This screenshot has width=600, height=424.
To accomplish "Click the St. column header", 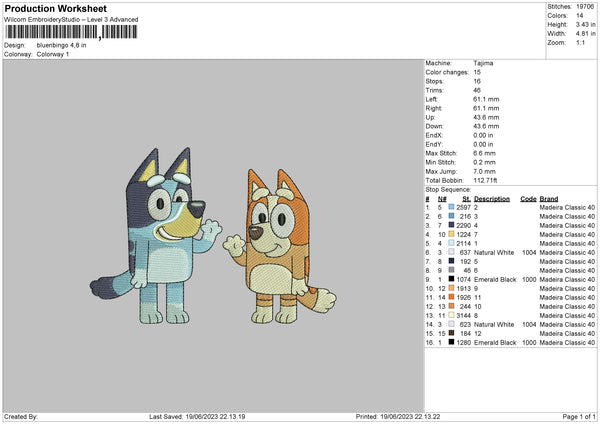I will pyautogui.click(x=466, y=199).
